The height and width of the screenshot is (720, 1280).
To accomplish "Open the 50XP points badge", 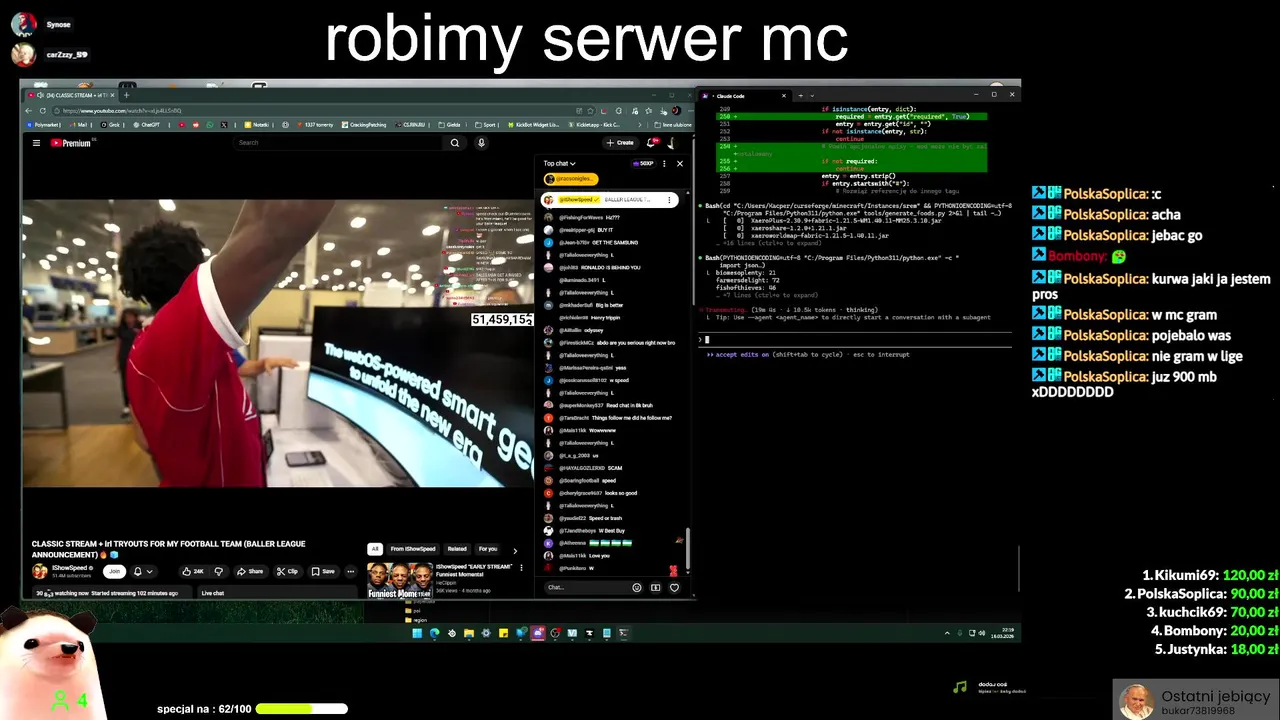I will coord(645,163).
